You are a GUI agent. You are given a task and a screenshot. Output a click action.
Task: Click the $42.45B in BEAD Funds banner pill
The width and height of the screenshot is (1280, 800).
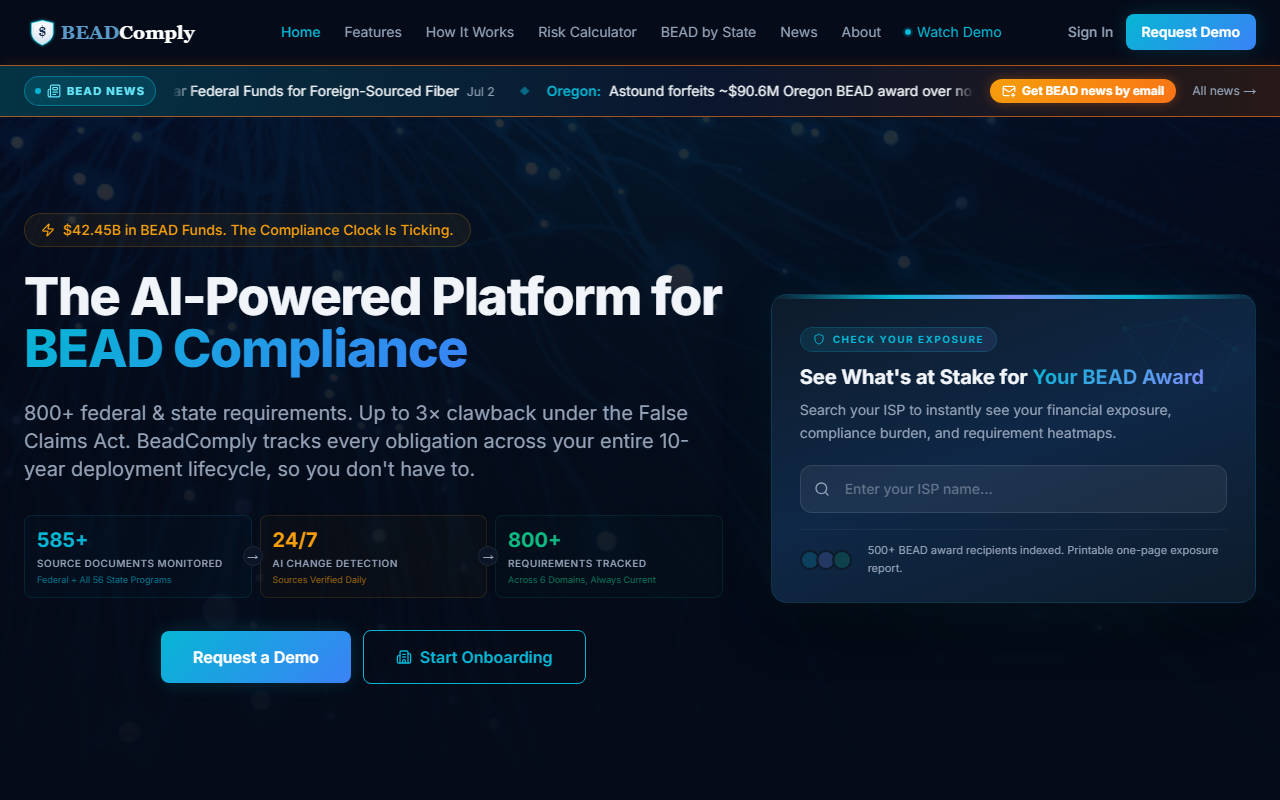coord(247,230)
